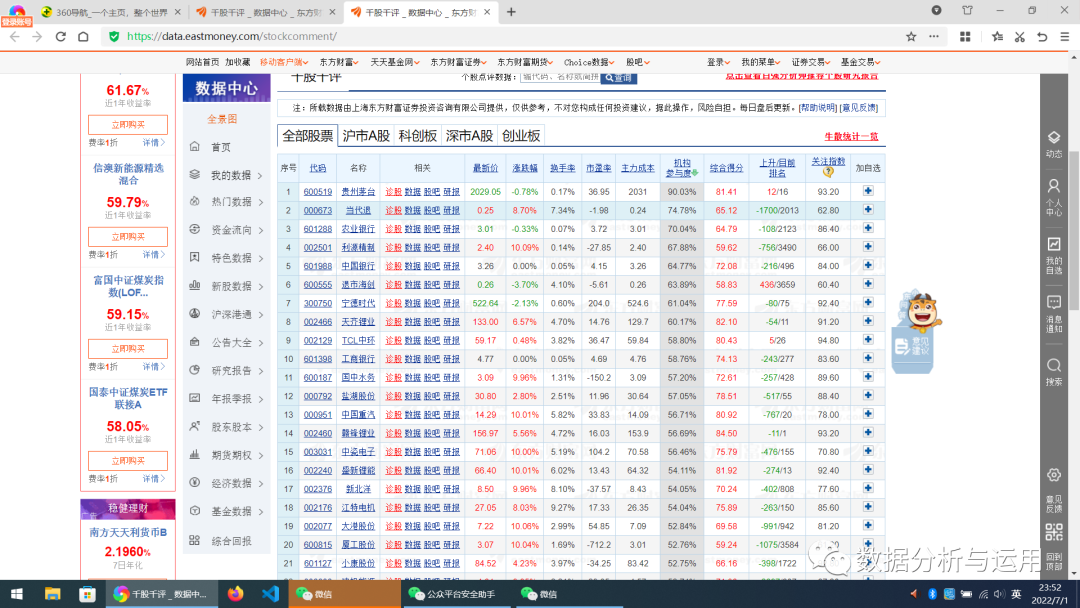This screenshot has width=1080, height=608.
Task: Click 基金数据 sidebar icon
Action: coord(195,511)
